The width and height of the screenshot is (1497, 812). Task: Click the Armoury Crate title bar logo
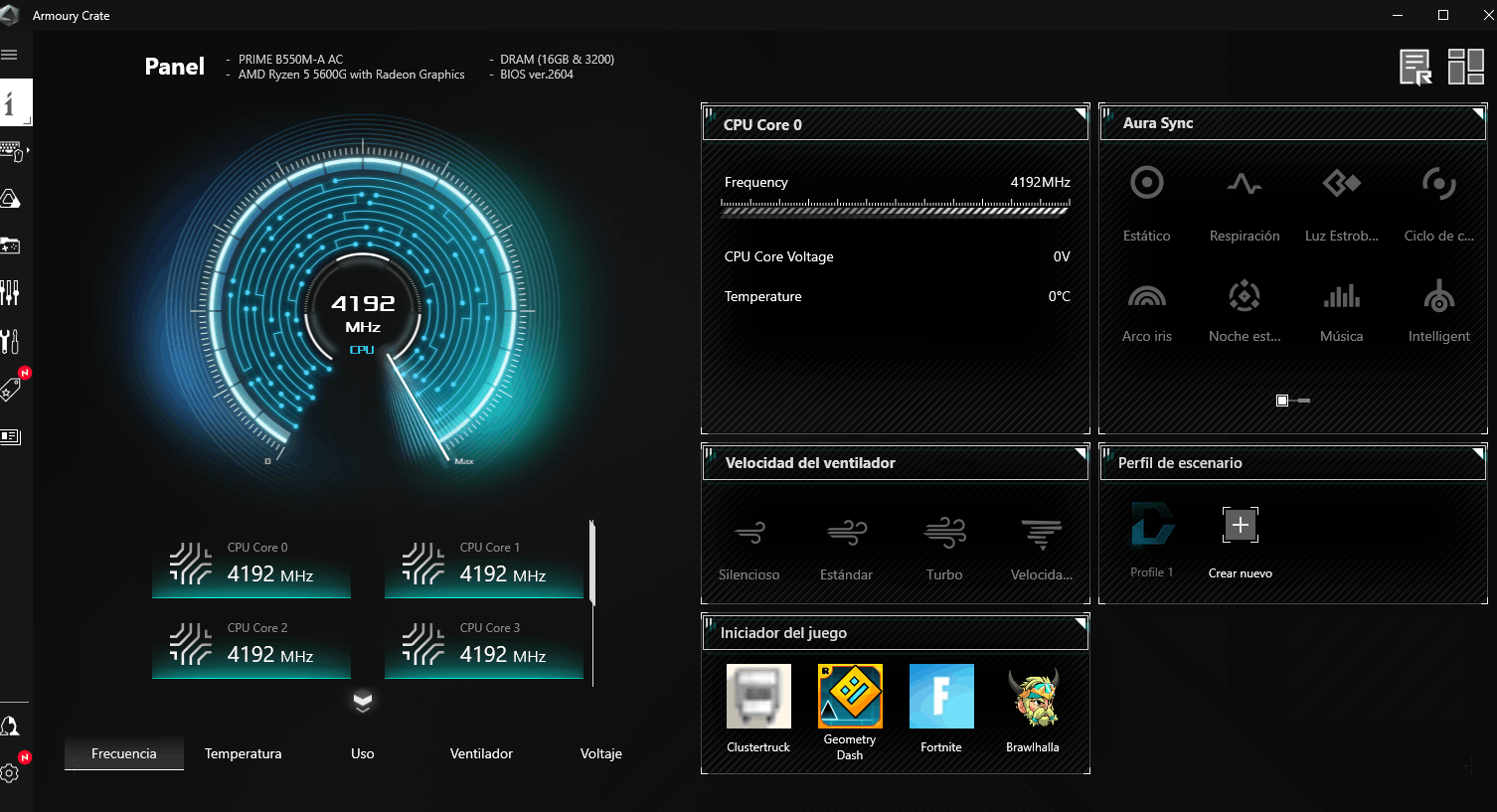point(10,14)
